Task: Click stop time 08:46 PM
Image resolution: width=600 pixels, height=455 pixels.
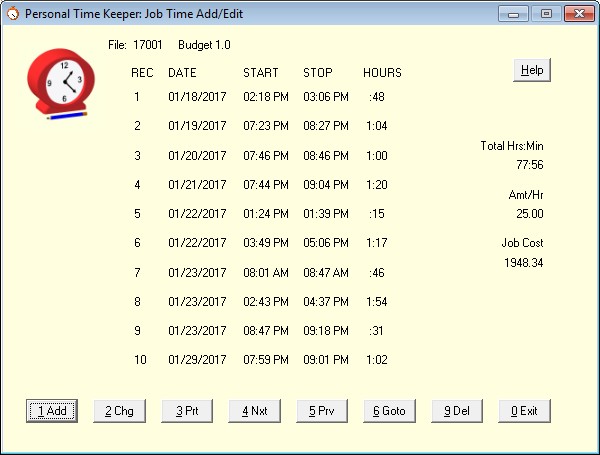Action: point(326,156)
